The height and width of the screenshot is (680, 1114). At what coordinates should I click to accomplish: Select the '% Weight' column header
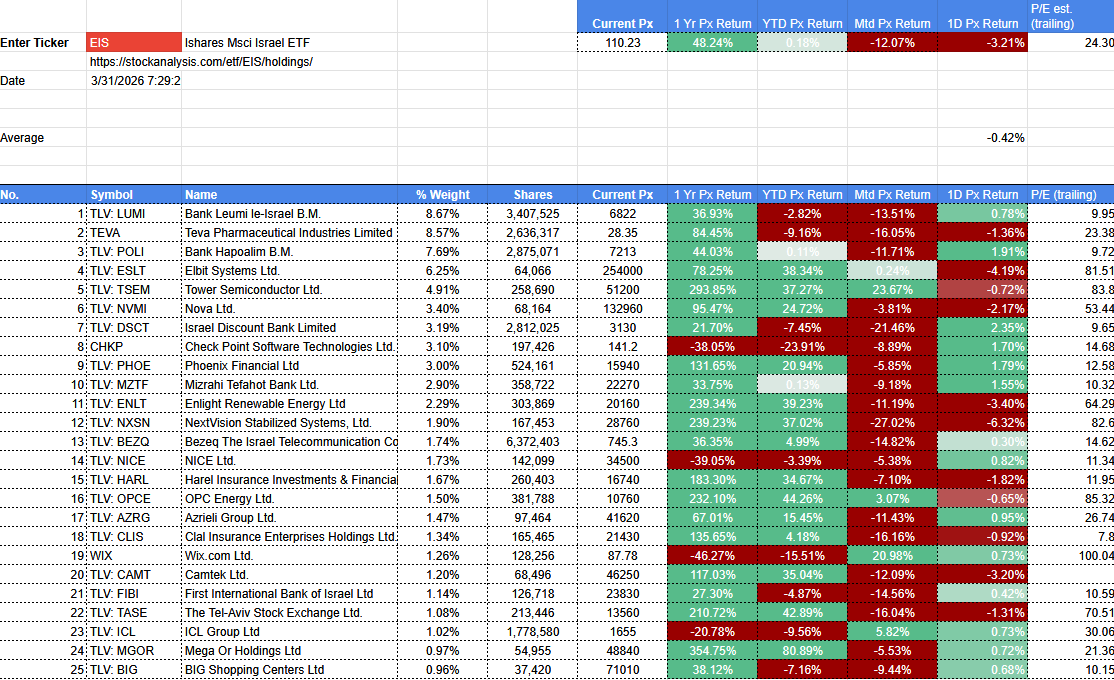(x=443, y=194)
